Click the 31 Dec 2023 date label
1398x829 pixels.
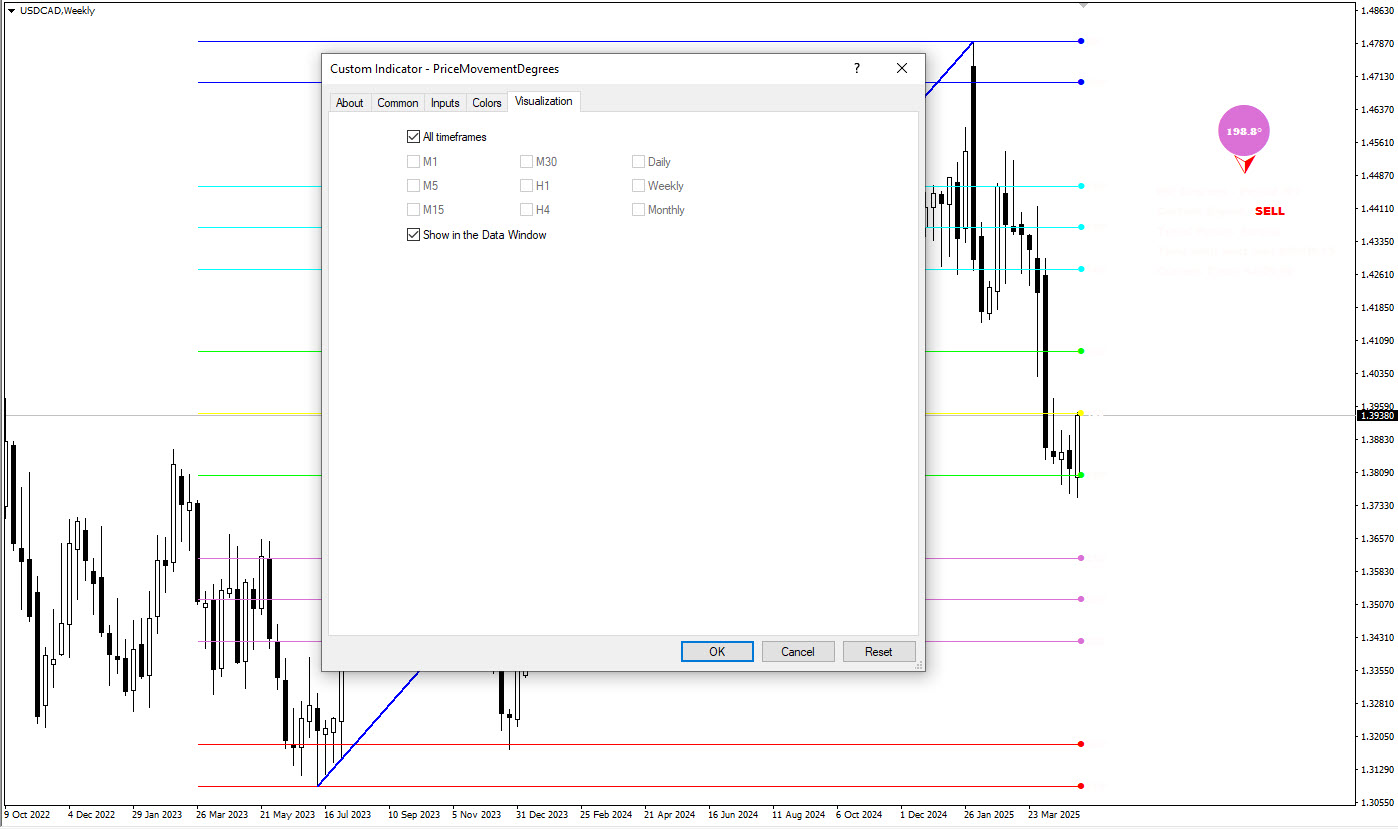coord(543,814)
